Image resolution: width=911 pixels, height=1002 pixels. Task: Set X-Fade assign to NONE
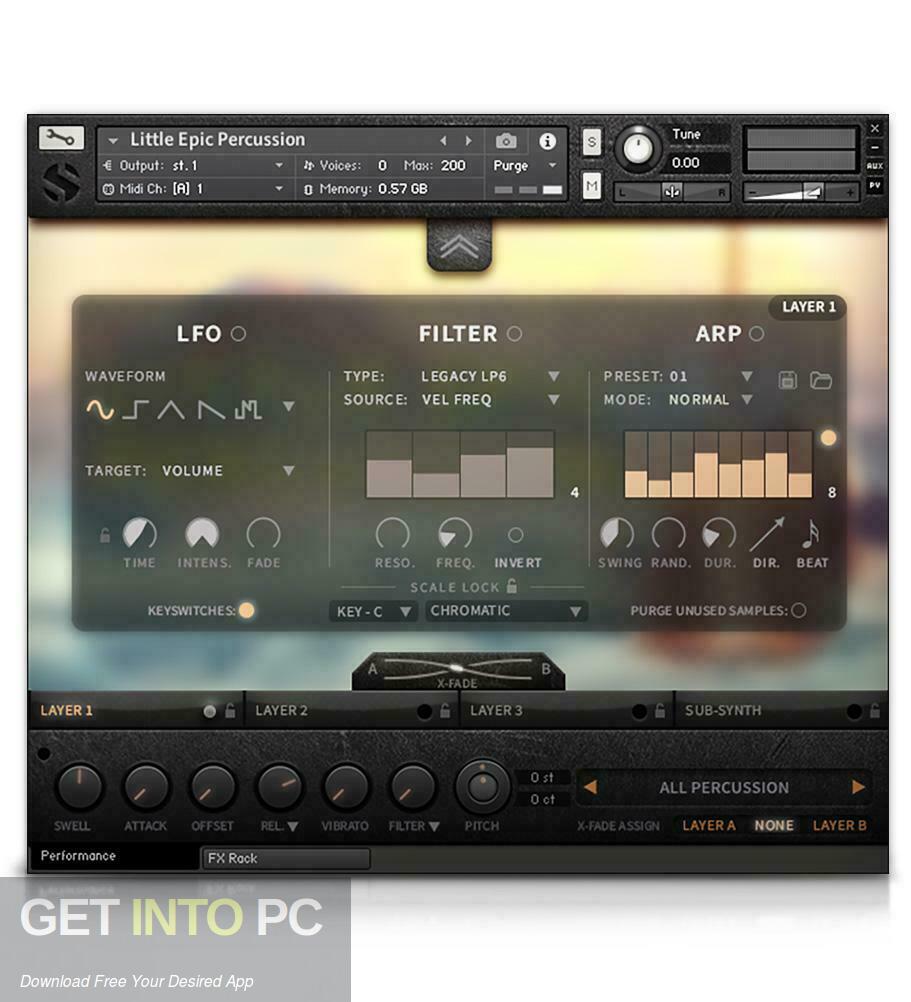pyautogui.click(x=774, y=826)
